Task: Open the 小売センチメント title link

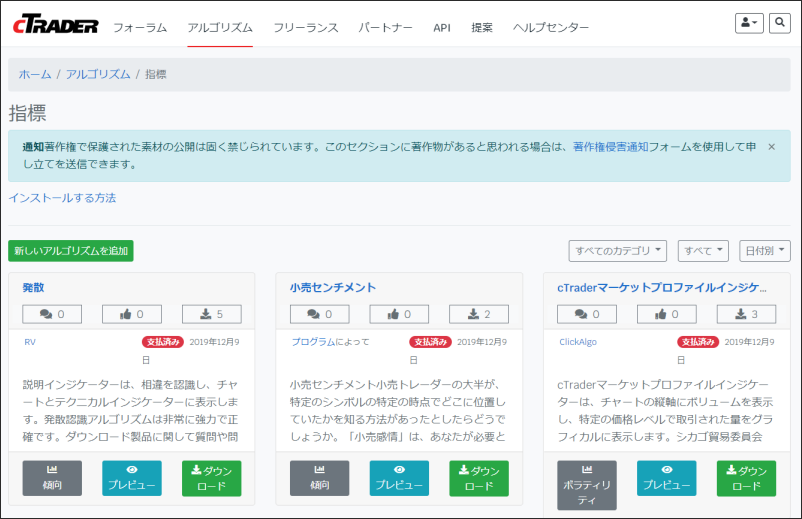Action: [332, 287]
